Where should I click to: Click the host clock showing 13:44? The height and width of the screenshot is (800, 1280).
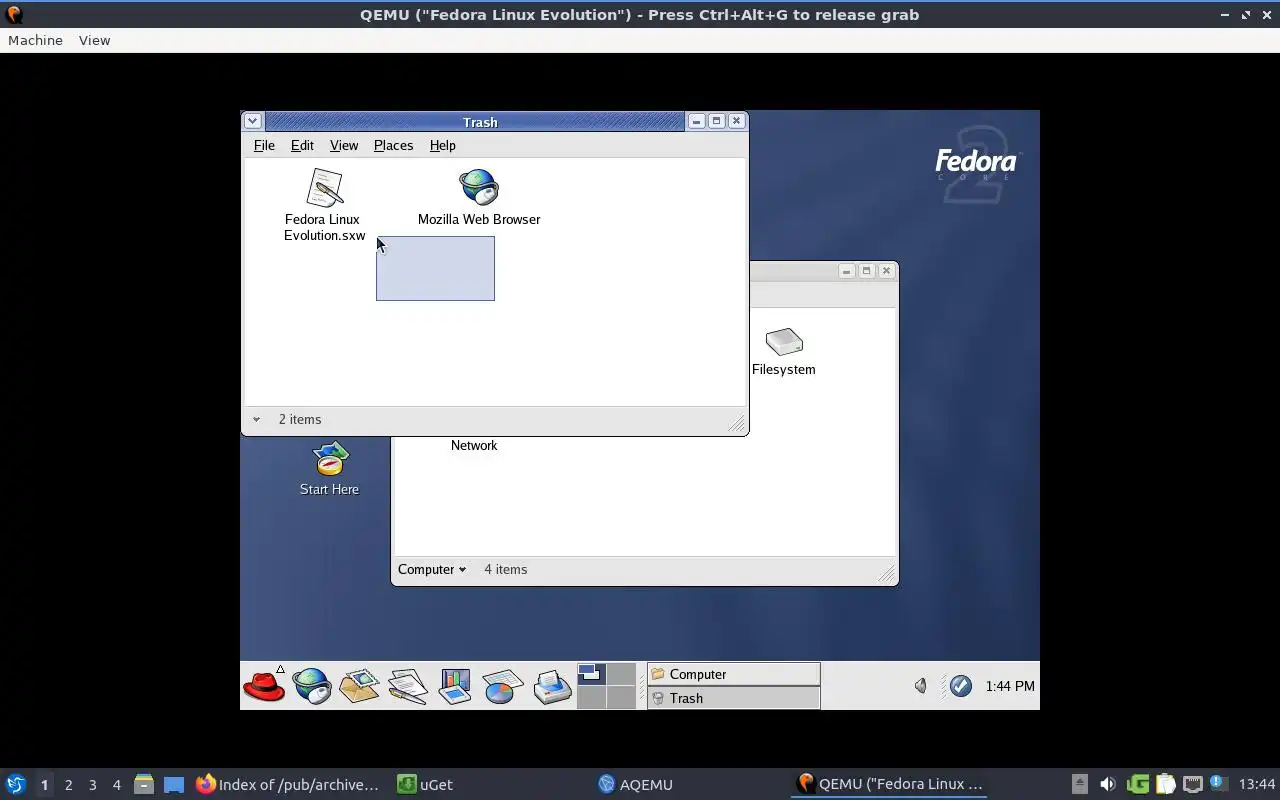[x=1257, y=784]
